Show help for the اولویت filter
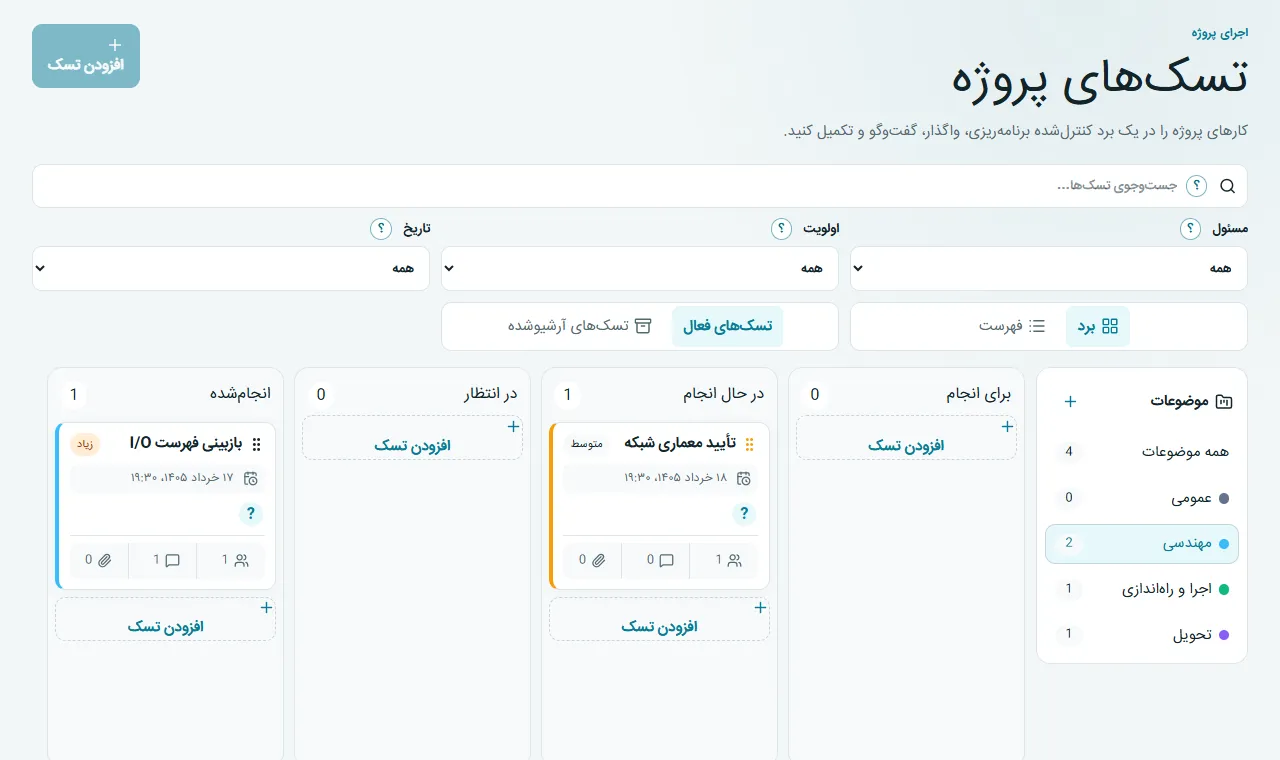 click(781, 229)
